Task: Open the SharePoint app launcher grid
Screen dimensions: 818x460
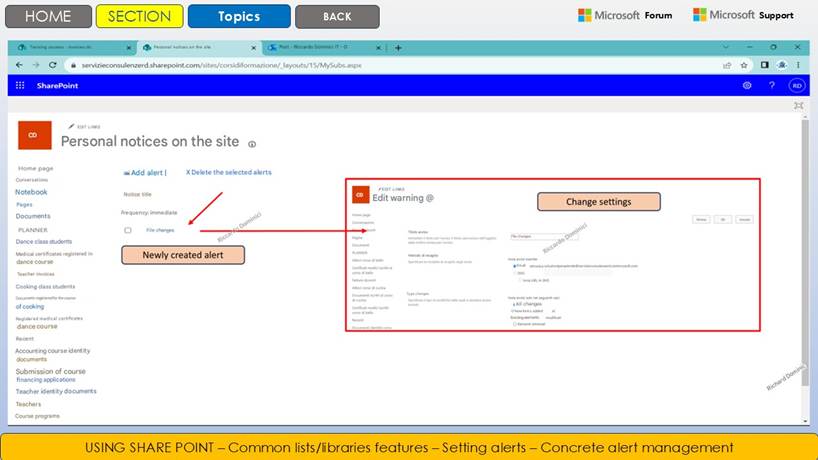Action: [x=20, y=86]
